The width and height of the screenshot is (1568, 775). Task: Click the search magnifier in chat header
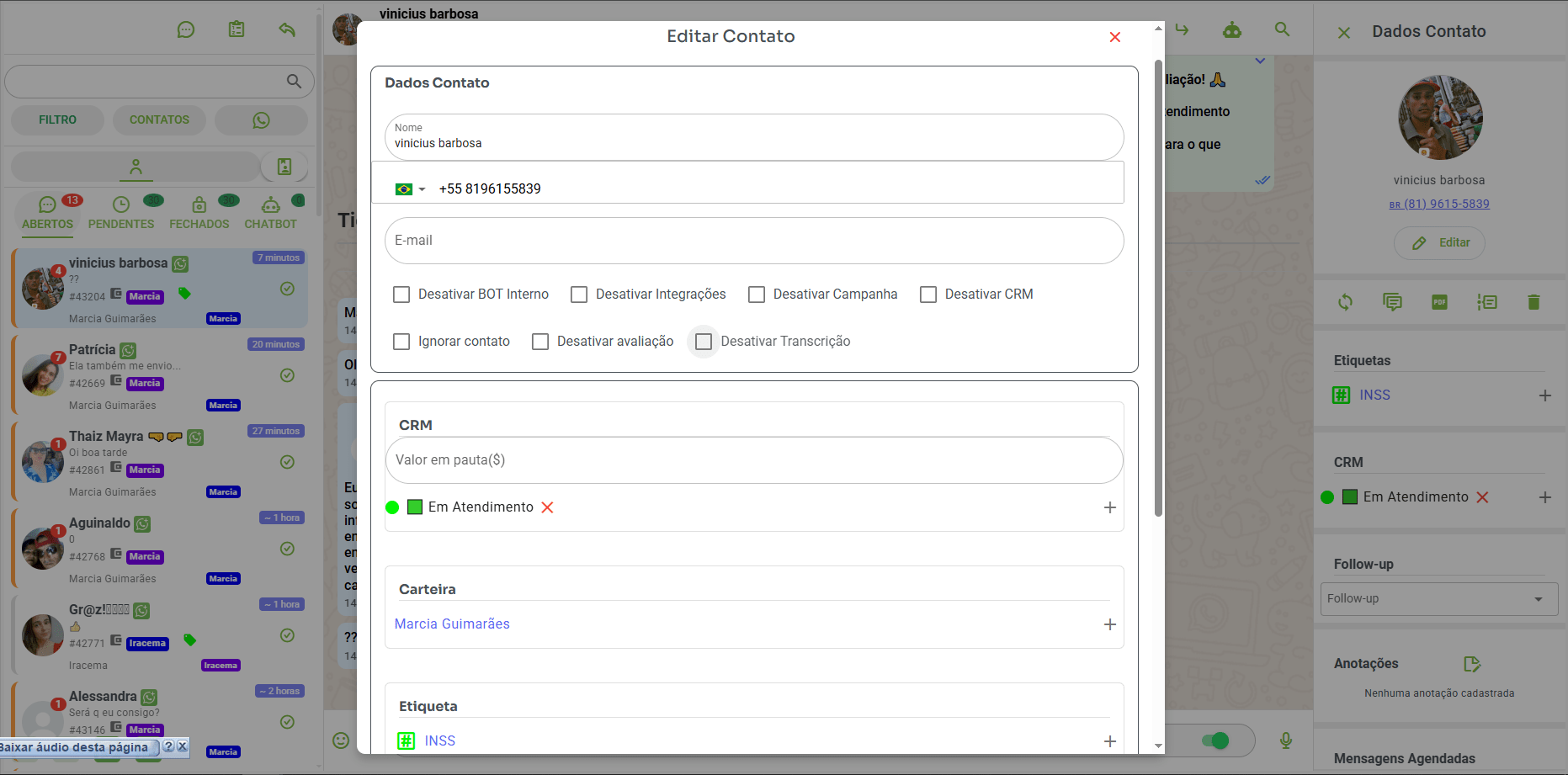pos(1282,30)
